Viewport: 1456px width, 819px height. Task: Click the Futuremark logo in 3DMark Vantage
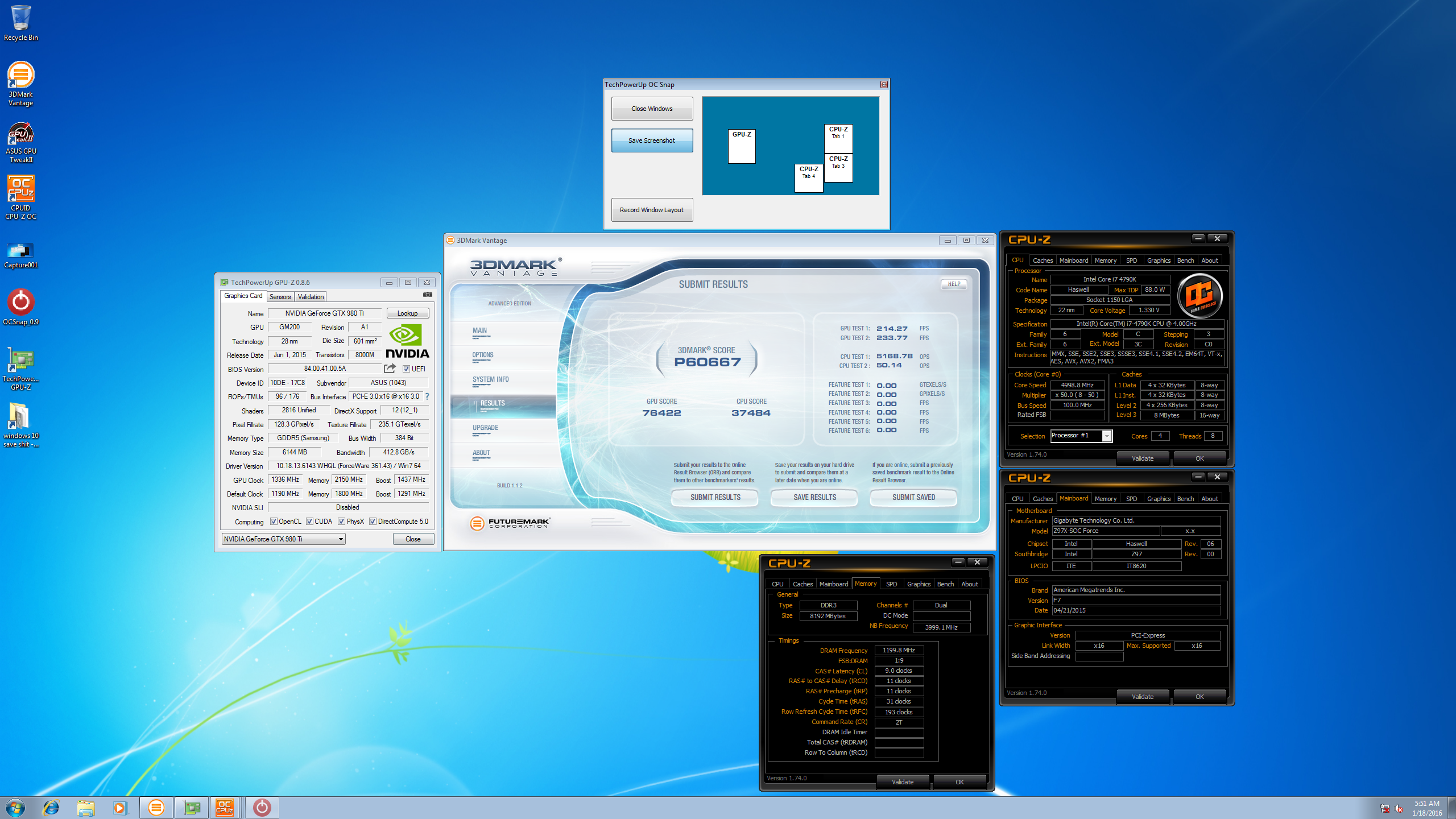[510, 523]
